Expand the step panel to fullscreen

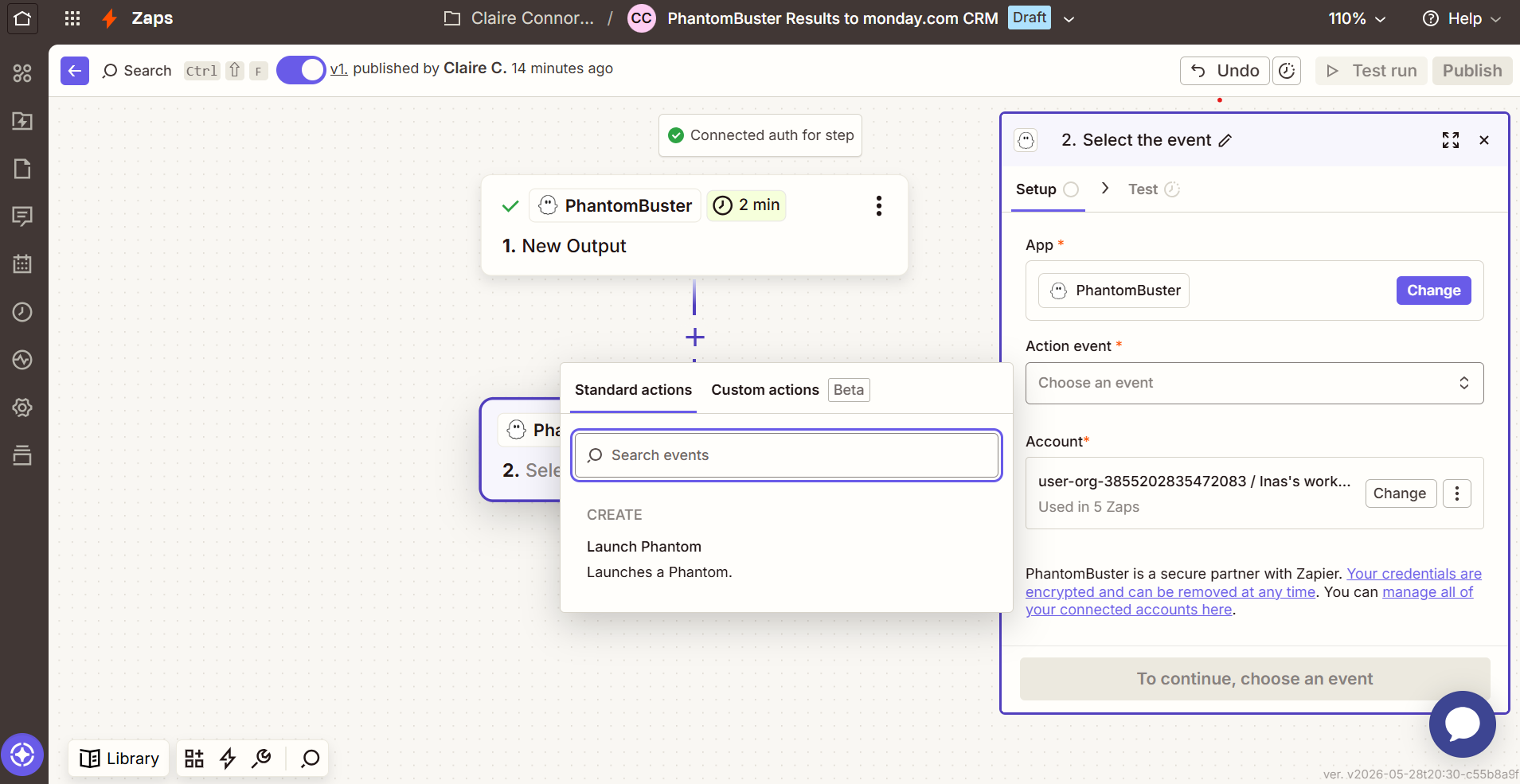tap(1451, 140)
